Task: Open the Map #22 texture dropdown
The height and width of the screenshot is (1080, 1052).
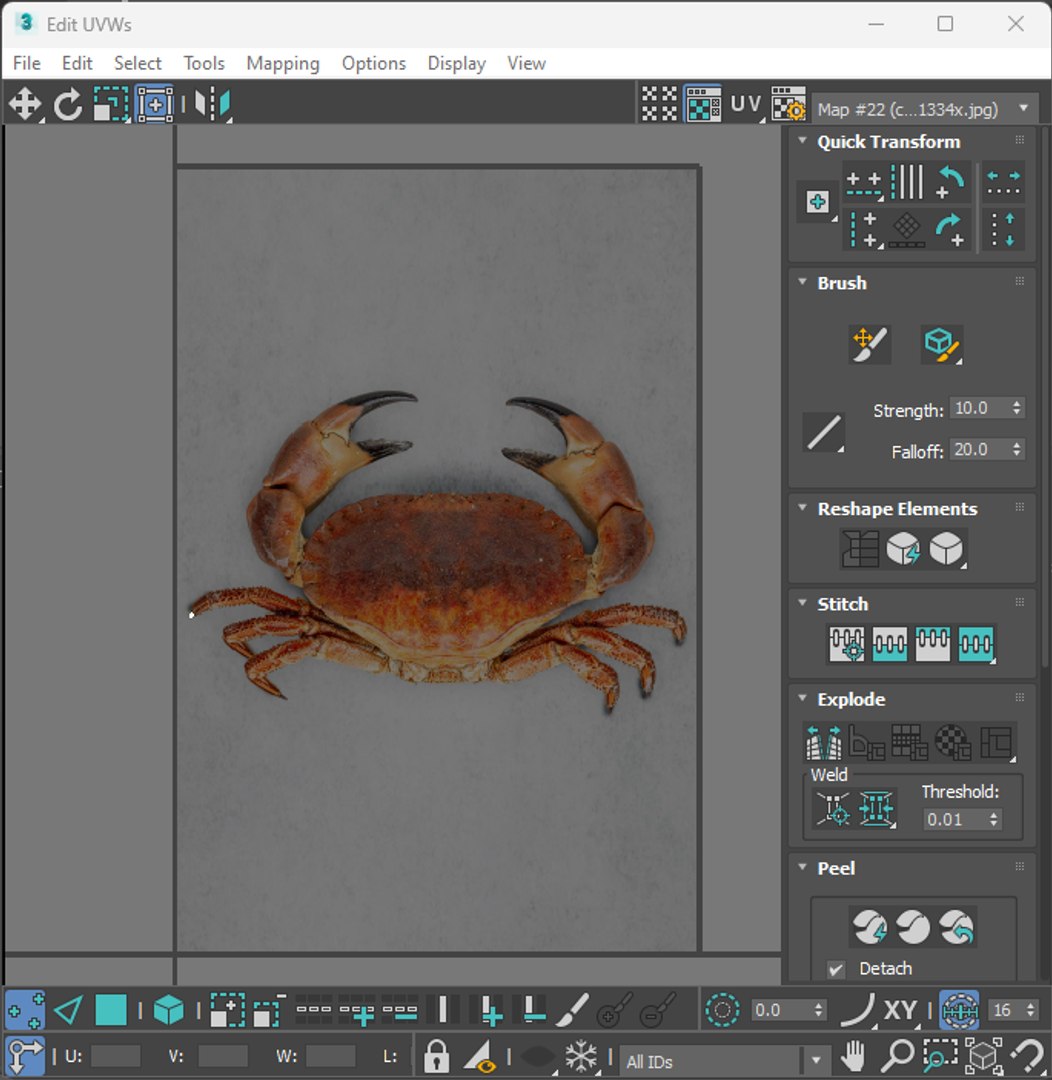Action: (x=925, y=109)
